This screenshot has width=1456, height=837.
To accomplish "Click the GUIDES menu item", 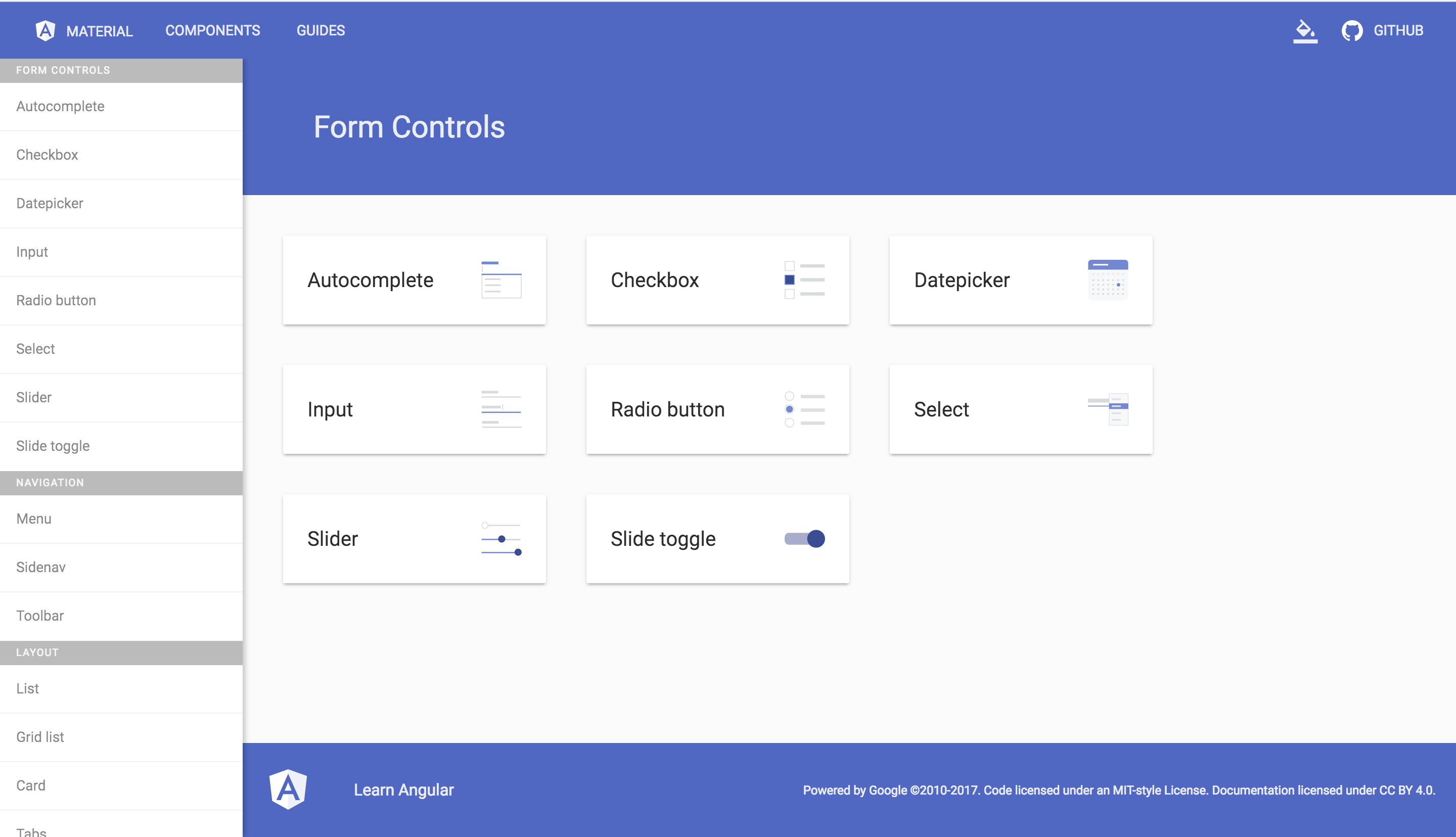I will (320, 30).
